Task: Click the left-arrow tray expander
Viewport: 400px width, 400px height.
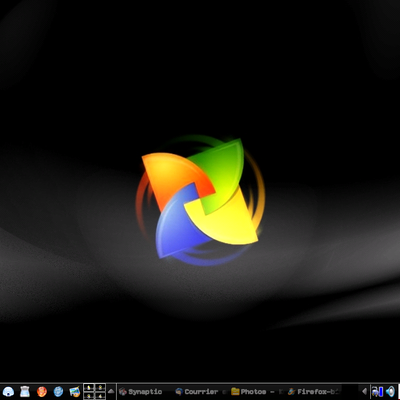Action: (364, 391)
